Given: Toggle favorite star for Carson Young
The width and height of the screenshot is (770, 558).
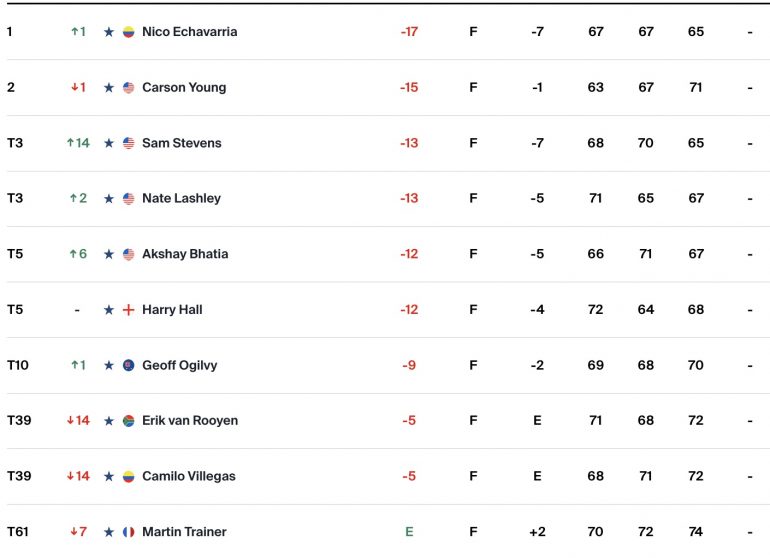Looking at the screenshot, I should [x=109, y=88].
